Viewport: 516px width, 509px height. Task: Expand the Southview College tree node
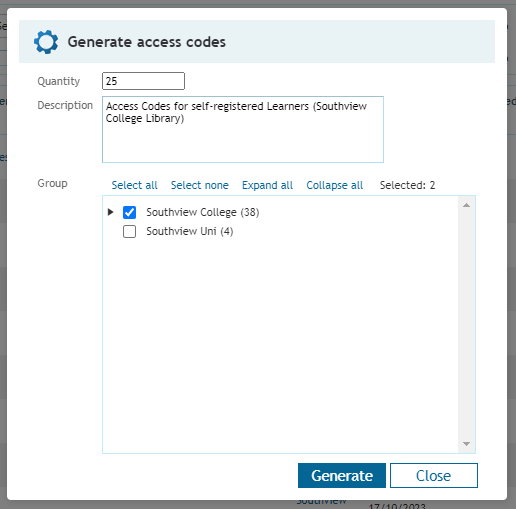point(111,212)
